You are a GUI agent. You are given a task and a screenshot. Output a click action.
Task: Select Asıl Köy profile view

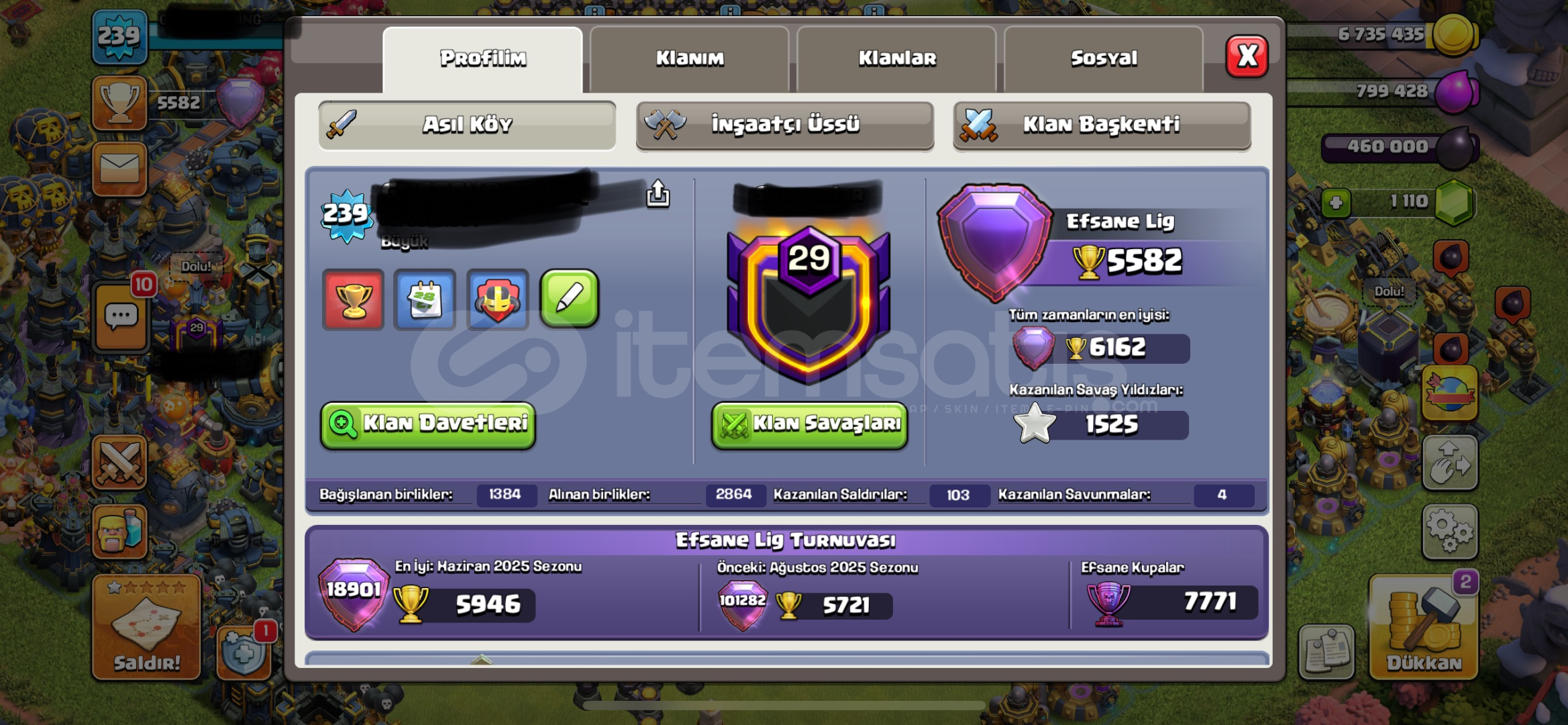point(467,125)
